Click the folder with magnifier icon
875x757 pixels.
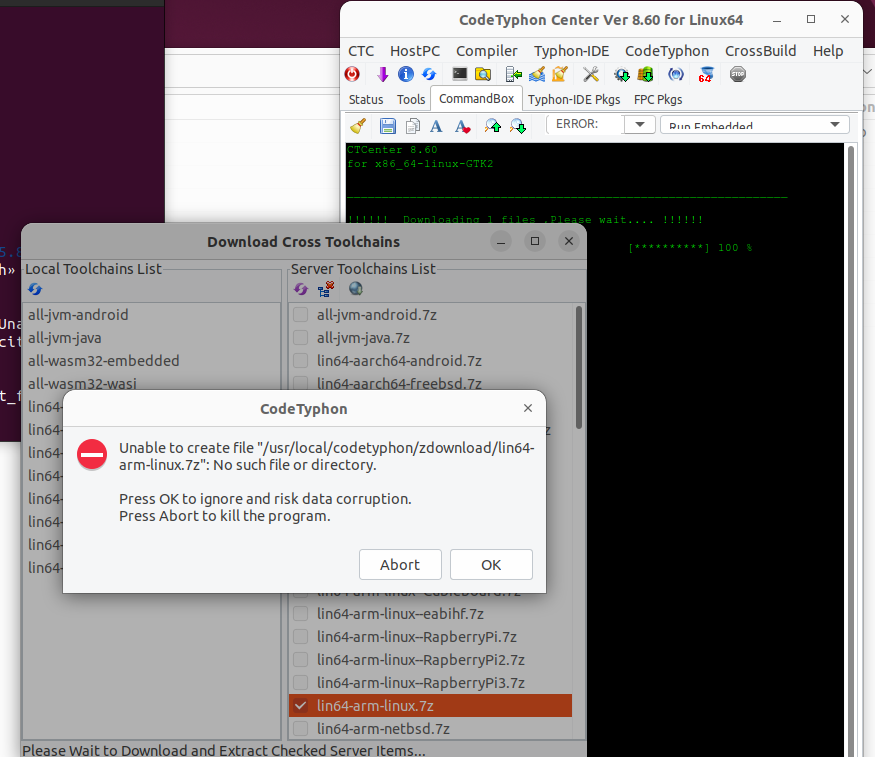[483, 74]
